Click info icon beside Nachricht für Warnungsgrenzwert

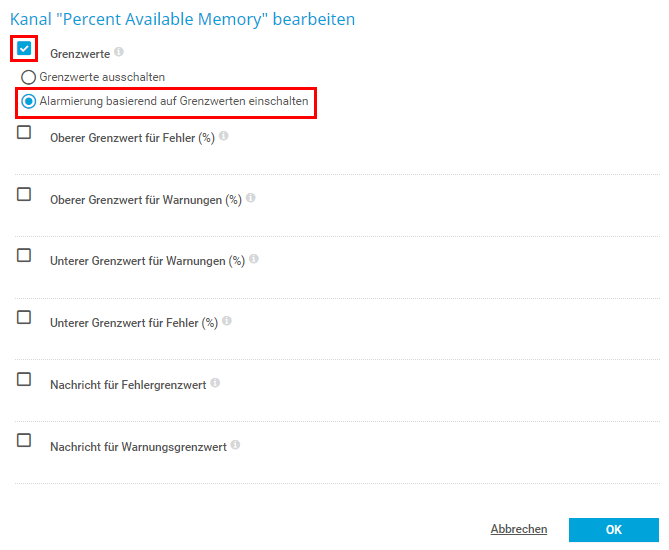[236, 444]
